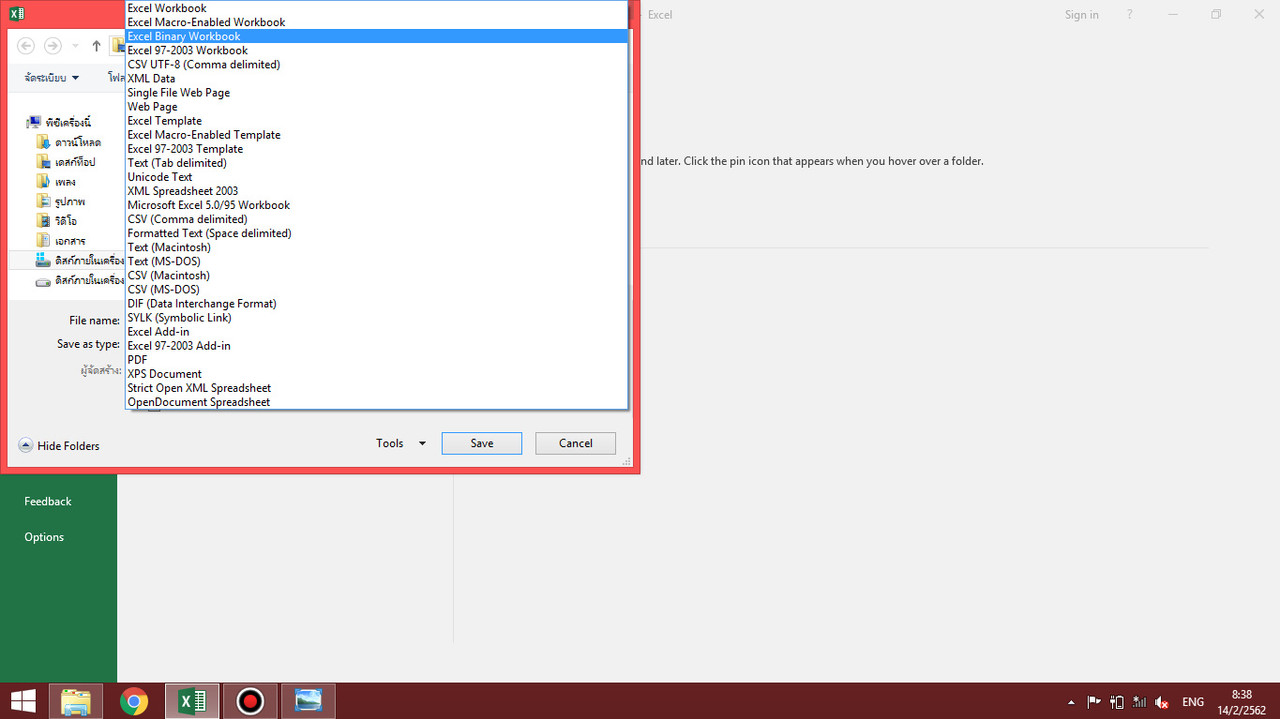Launch File Explorer from taskbar
The height and width of the screenshot is (719, 1280).
point(76,701)
